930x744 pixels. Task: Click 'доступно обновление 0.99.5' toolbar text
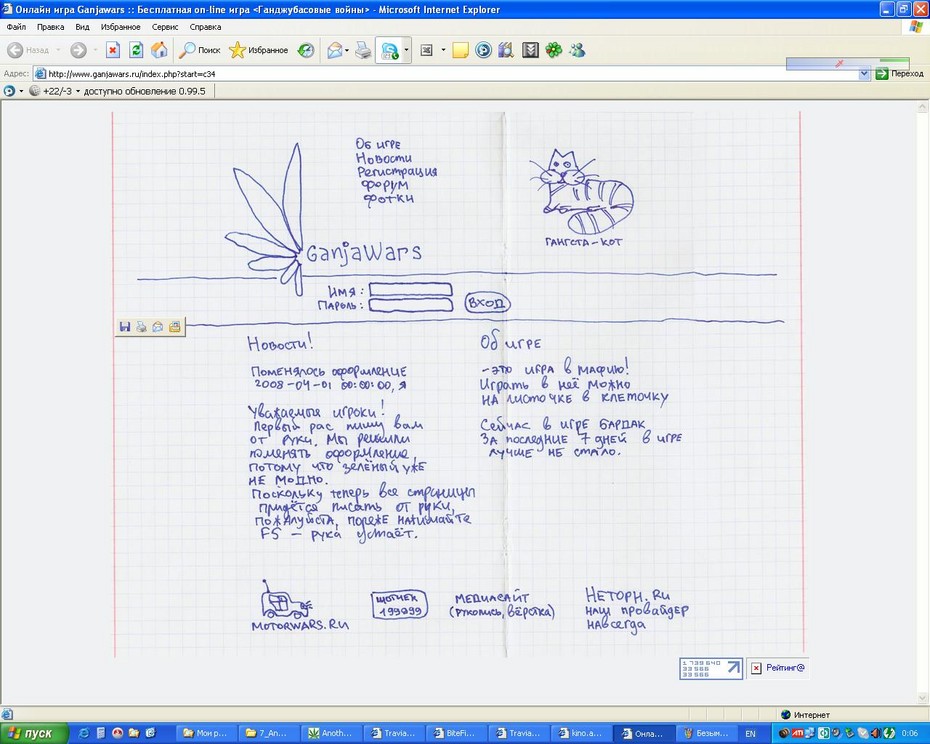pos(145,91)
